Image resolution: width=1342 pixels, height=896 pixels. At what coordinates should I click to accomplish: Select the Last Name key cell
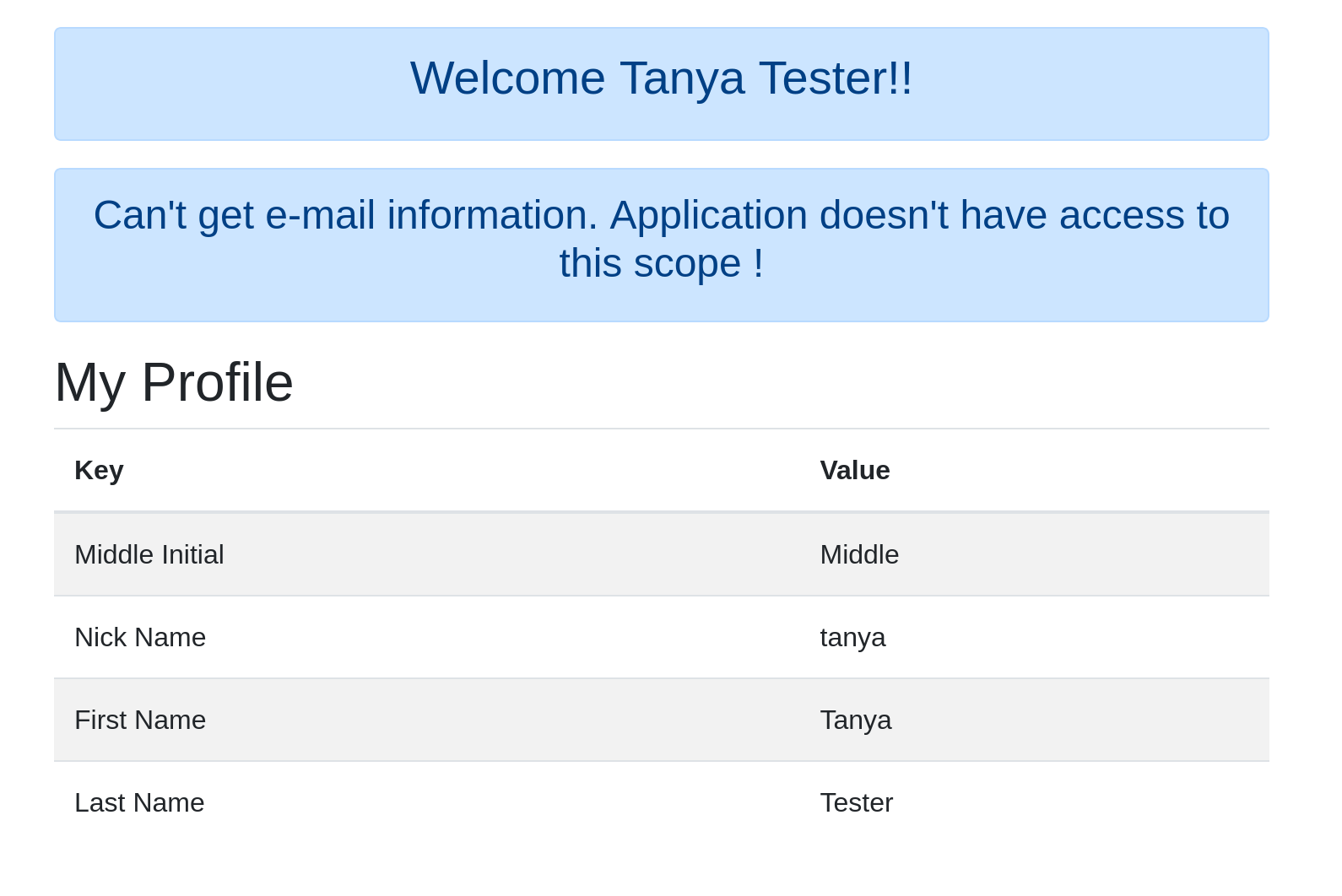click(139, 802)
